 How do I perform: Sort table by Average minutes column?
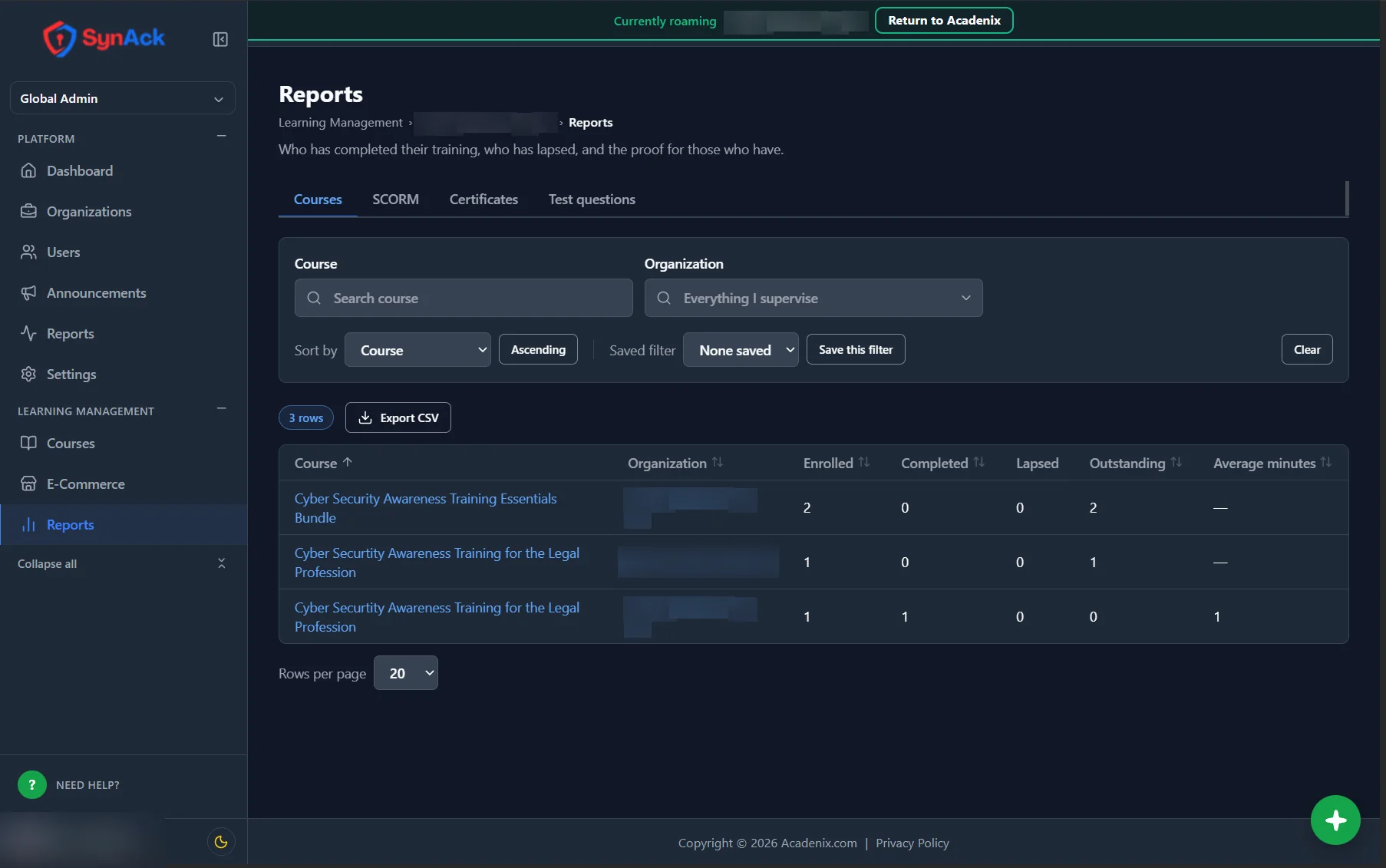1272,463
